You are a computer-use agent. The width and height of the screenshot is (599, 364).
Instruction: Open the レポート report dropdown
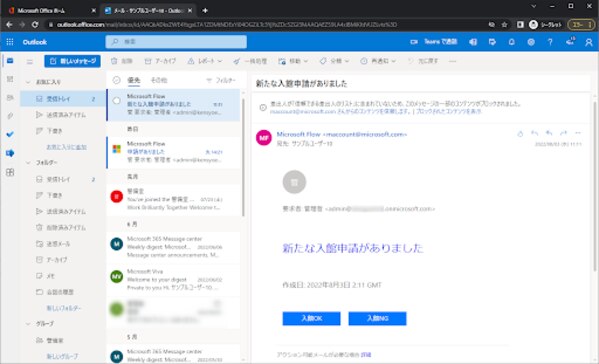205,61
